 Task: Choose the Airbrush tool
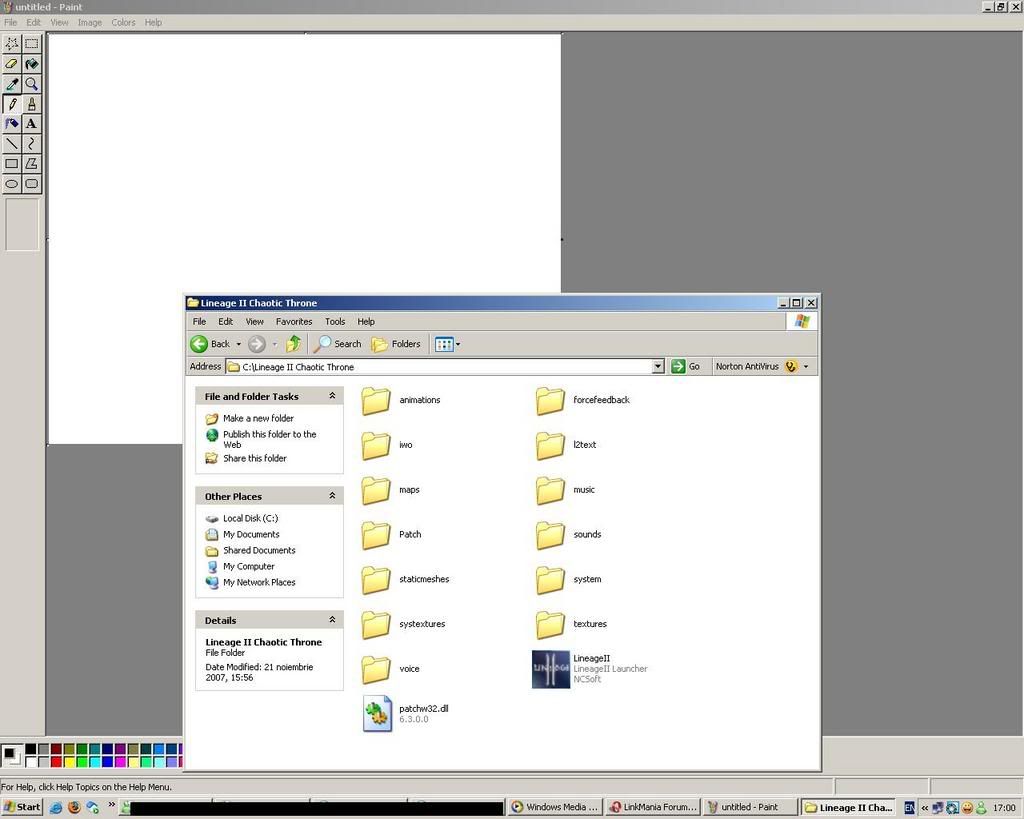(12, 124)
